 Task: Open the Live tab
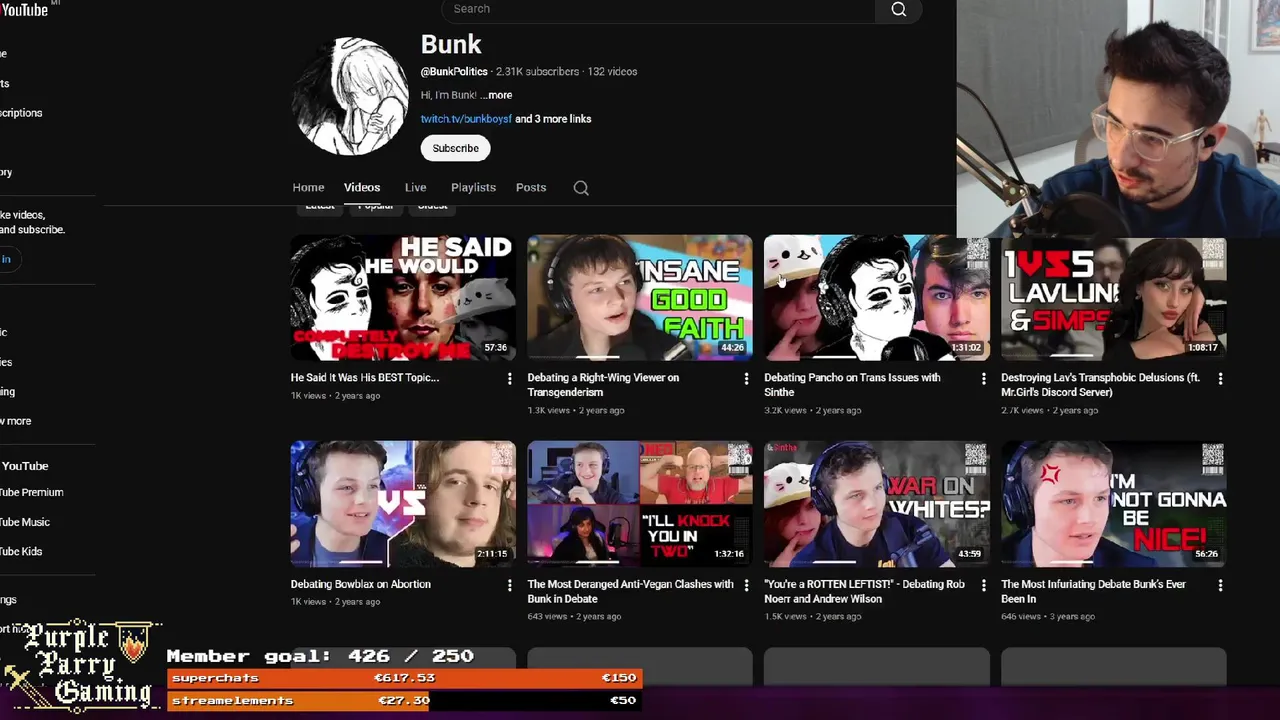point(415,187)
